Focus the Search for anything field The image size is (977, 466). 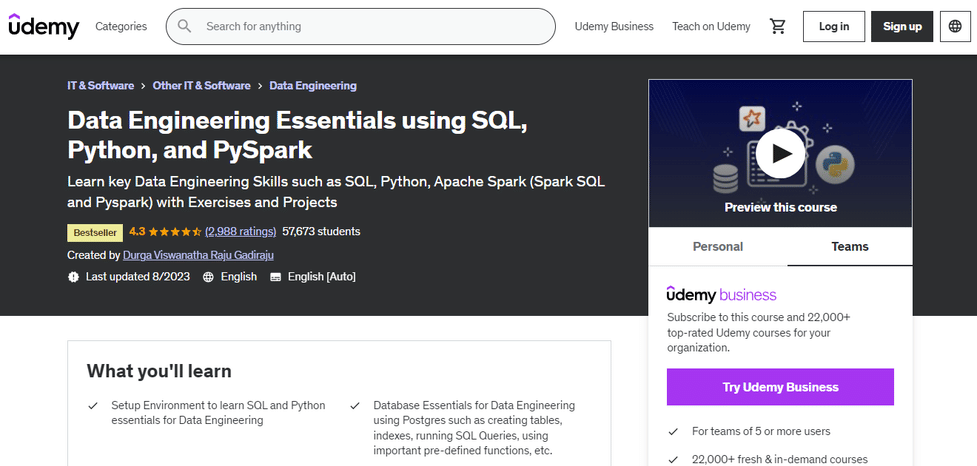pos(370,27)
